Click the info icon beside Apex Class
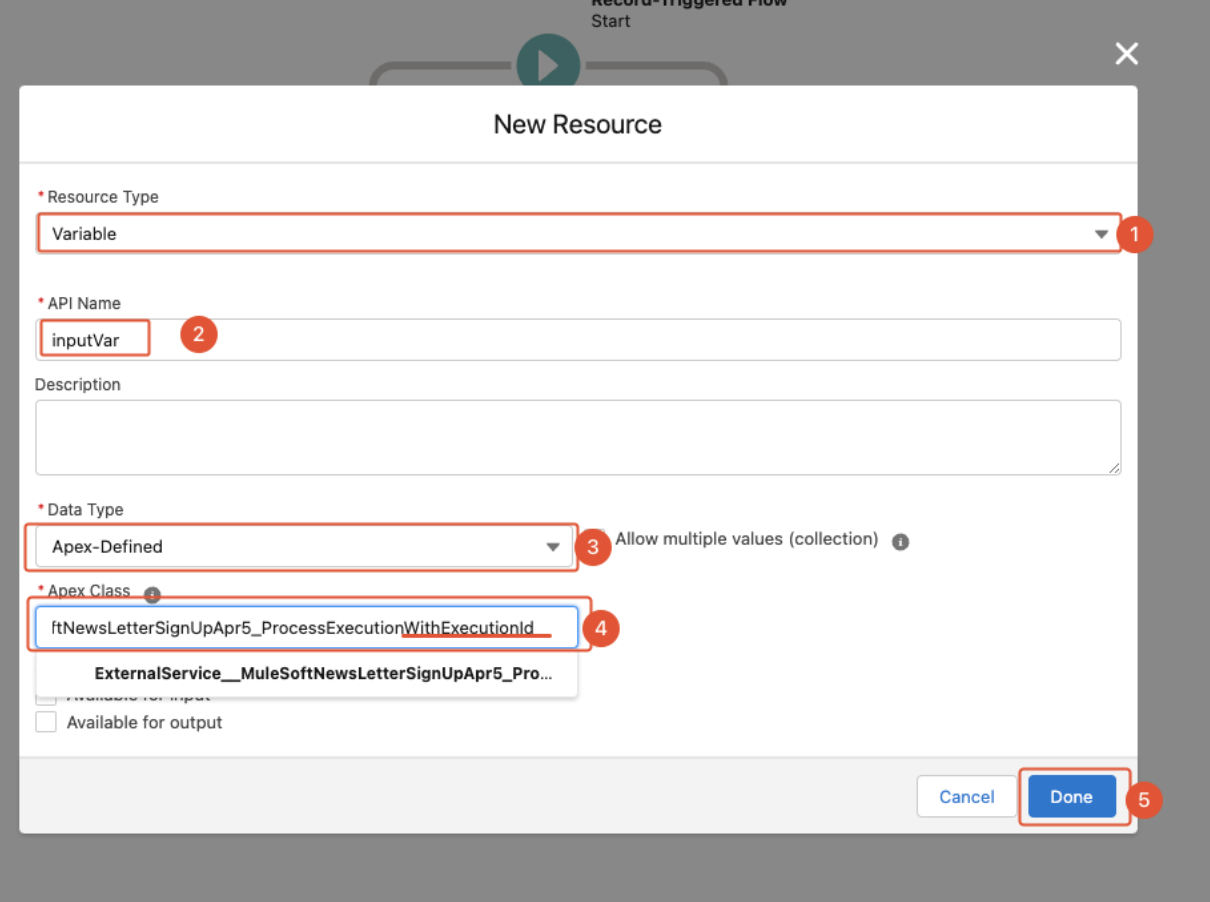Screen dimensions: 1210x902 152,594
